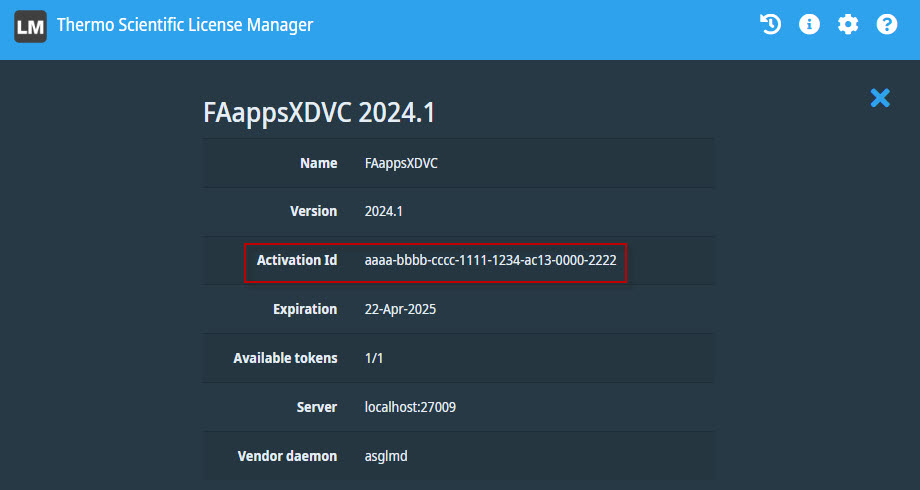The image size is (920, 490).
Task: Click the Activation Id field label
Action: point(297,260)
